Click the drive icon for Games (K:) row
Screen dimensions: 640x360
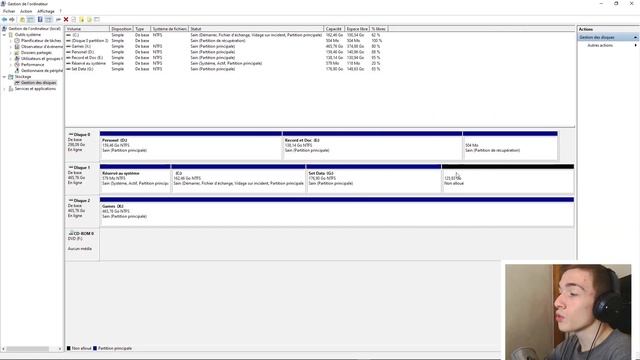pyautogui.click(x=68, y=47)
